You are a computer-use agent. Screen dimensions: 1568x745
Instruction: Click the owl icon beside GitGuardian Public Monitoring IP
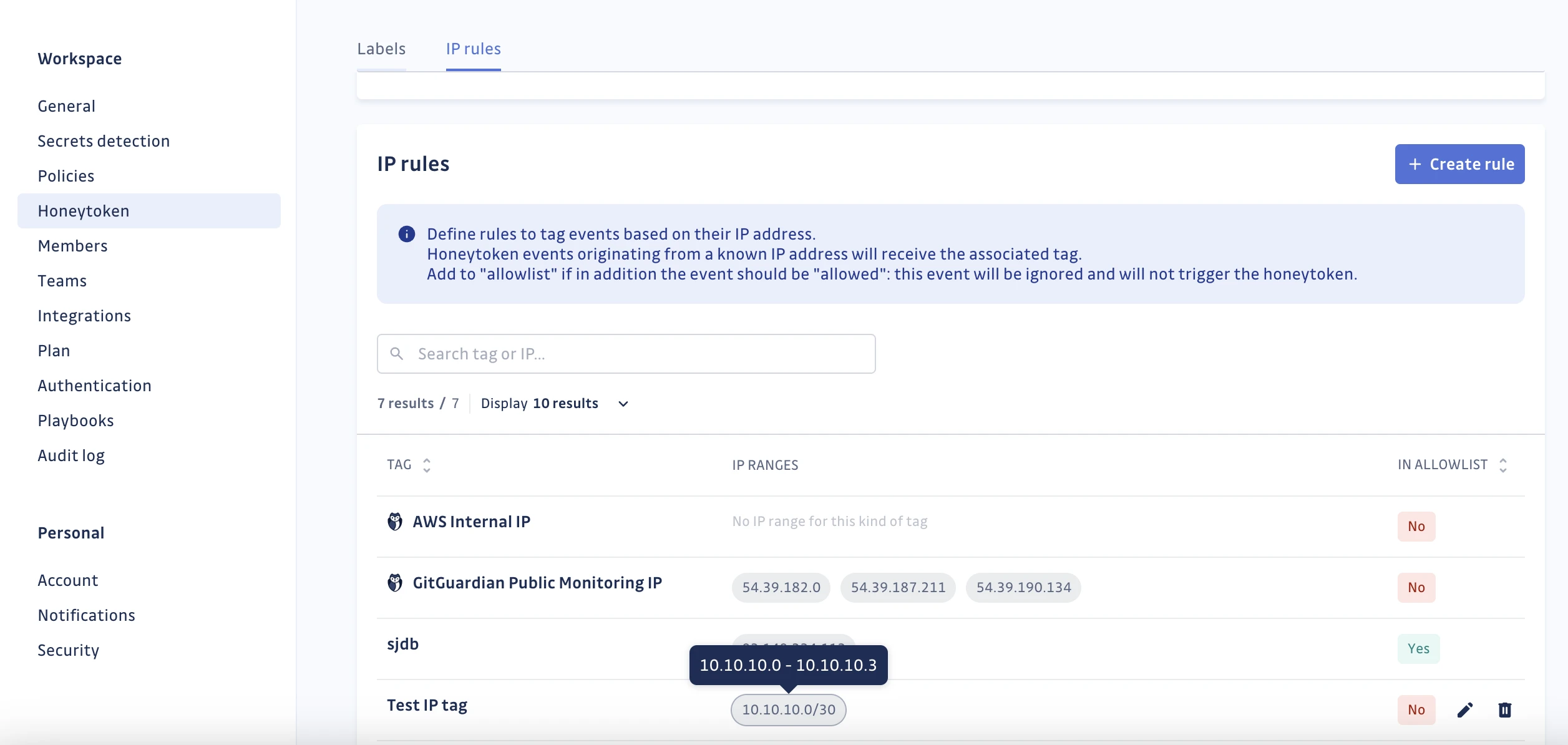pos(395,582)
